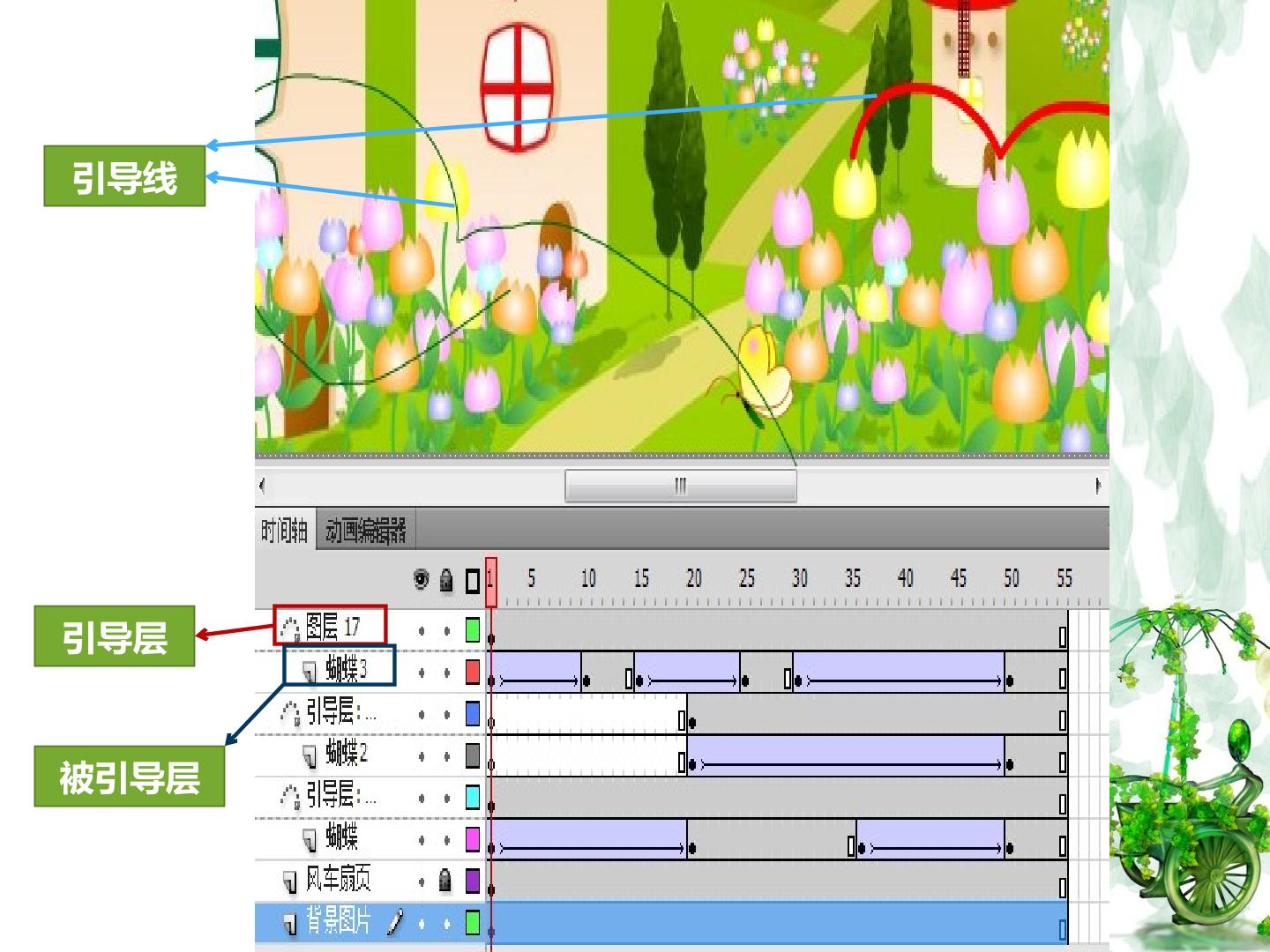Toggle visibility dot of 图层 17
The width and height of the screenshot is (1270, 952).
point(422,630)
